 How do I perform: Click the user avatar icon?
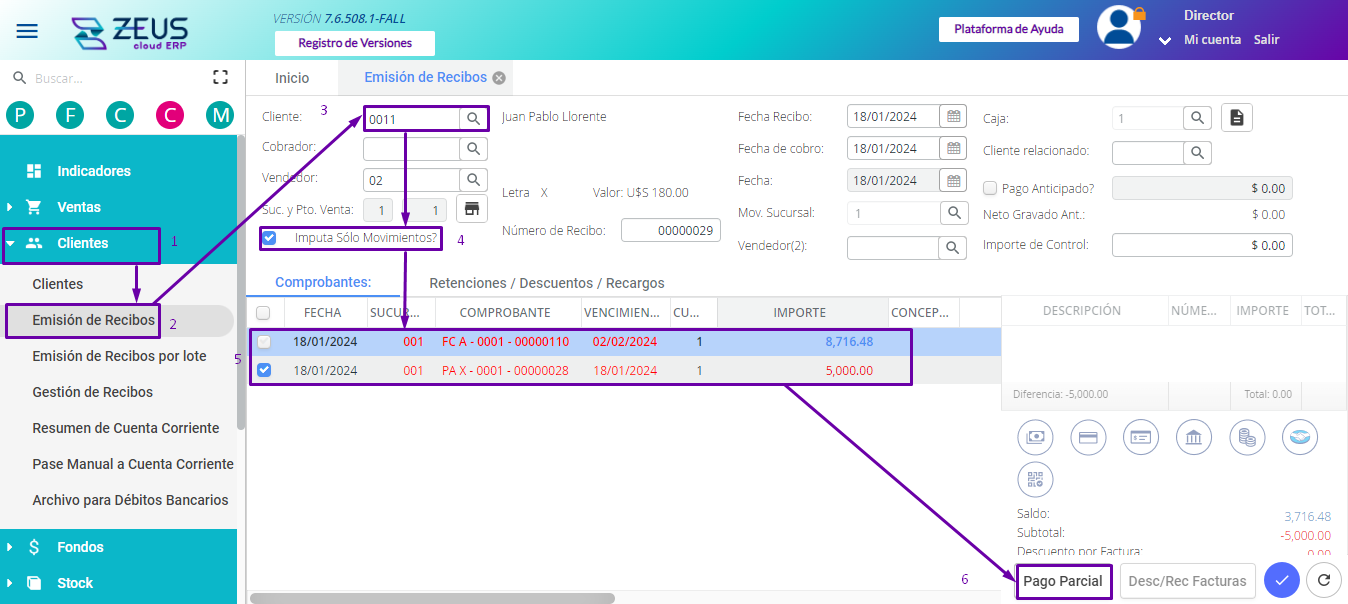(x=1119, y=27)
